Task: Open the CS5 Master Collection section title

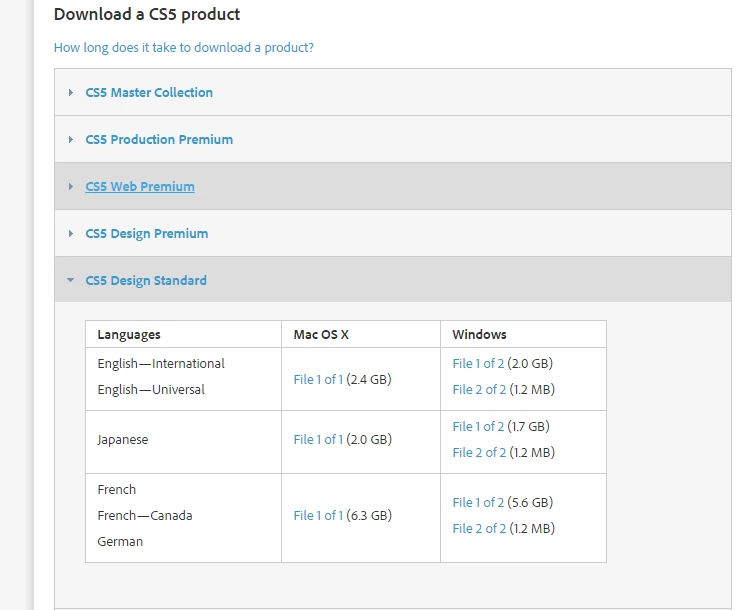Action: (x=149, y=93)
